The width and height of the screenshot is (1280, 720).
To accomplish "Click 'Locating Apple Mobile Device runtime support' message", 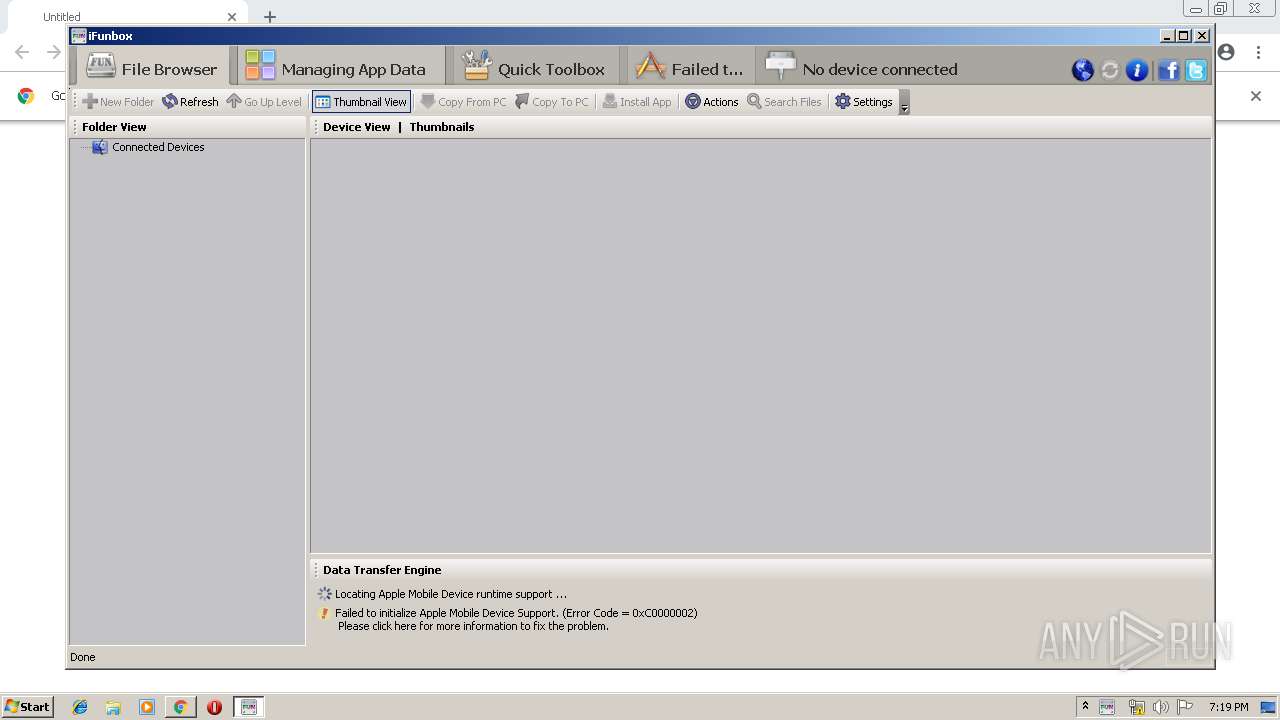I will pyautogui.click(x=451, y=594).
